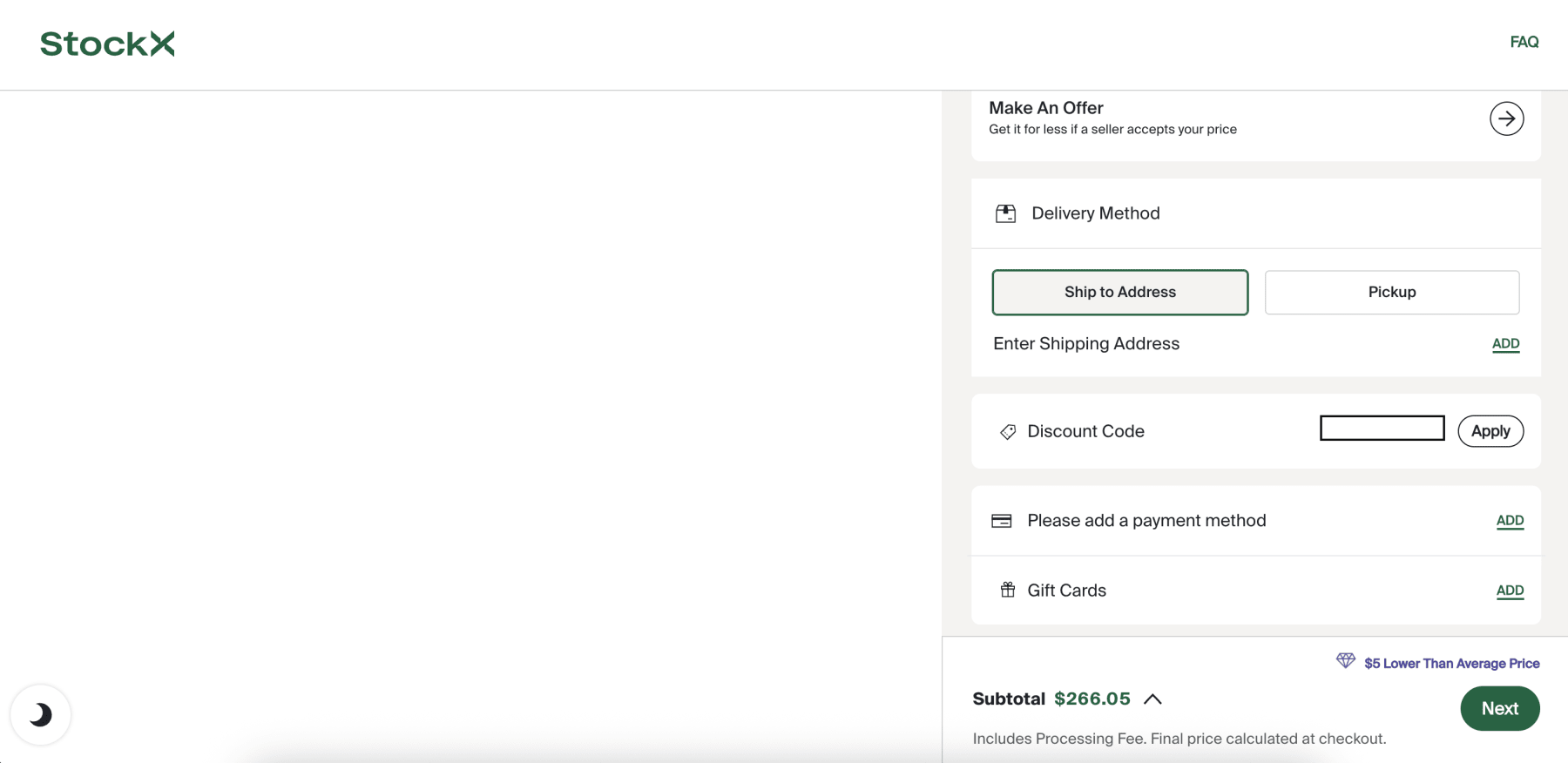
Task: Expand the Subtotal breakdown chevron
Action: (1152, 699)
